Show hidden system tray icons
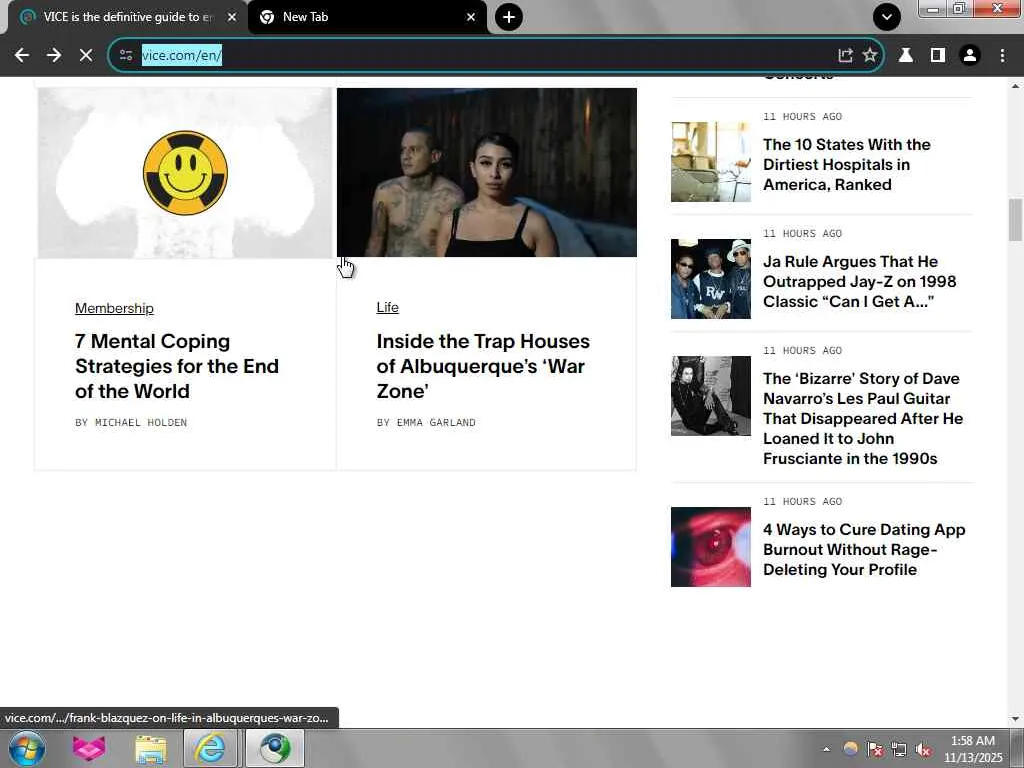The width and height of the screenshot is (1024, 768). pos(826,749)
